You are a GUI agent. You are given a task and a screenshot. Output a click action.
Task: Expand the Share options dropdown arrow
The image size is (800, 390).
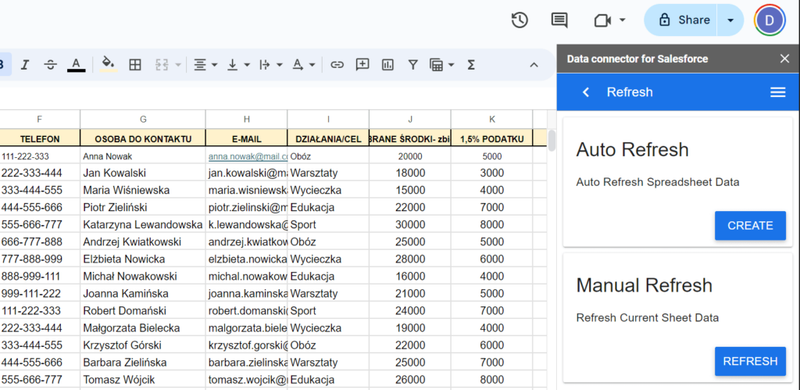tap(731, 20)
